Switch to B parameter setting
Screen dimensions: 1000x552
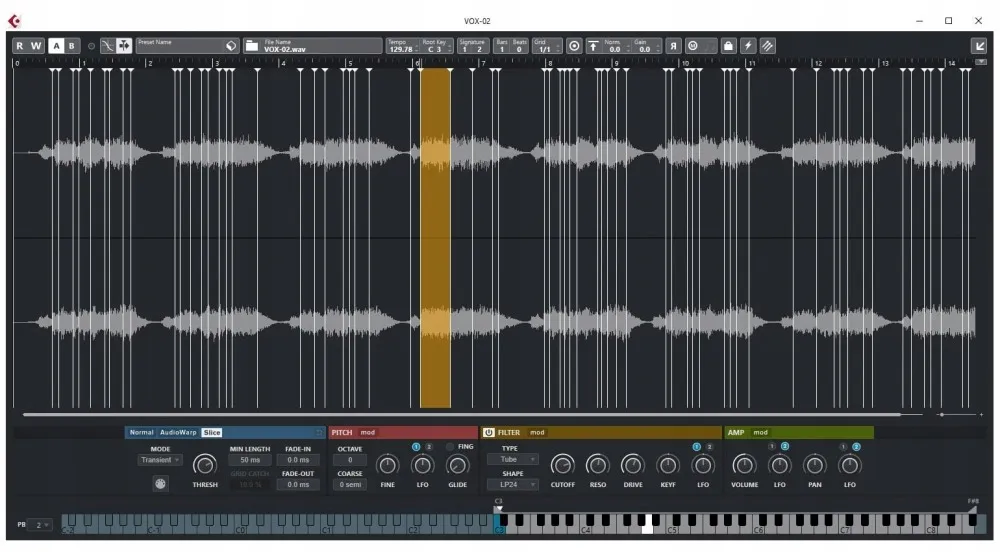(71, 46)
